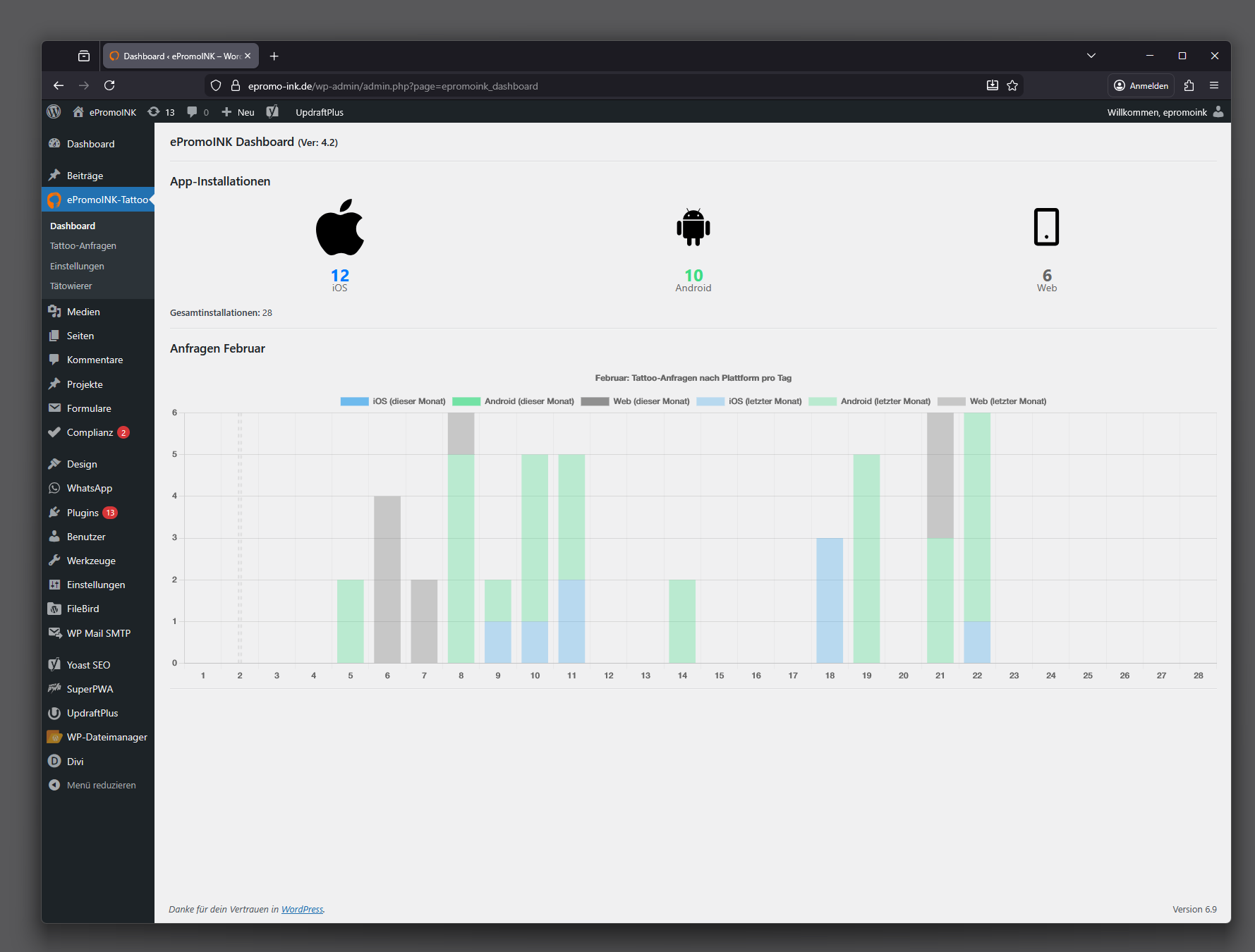This screenshot has height=952, width=1255.
Task: Open Tattoo-Anfragen submenu item
Action: click(x=83, y=246)
